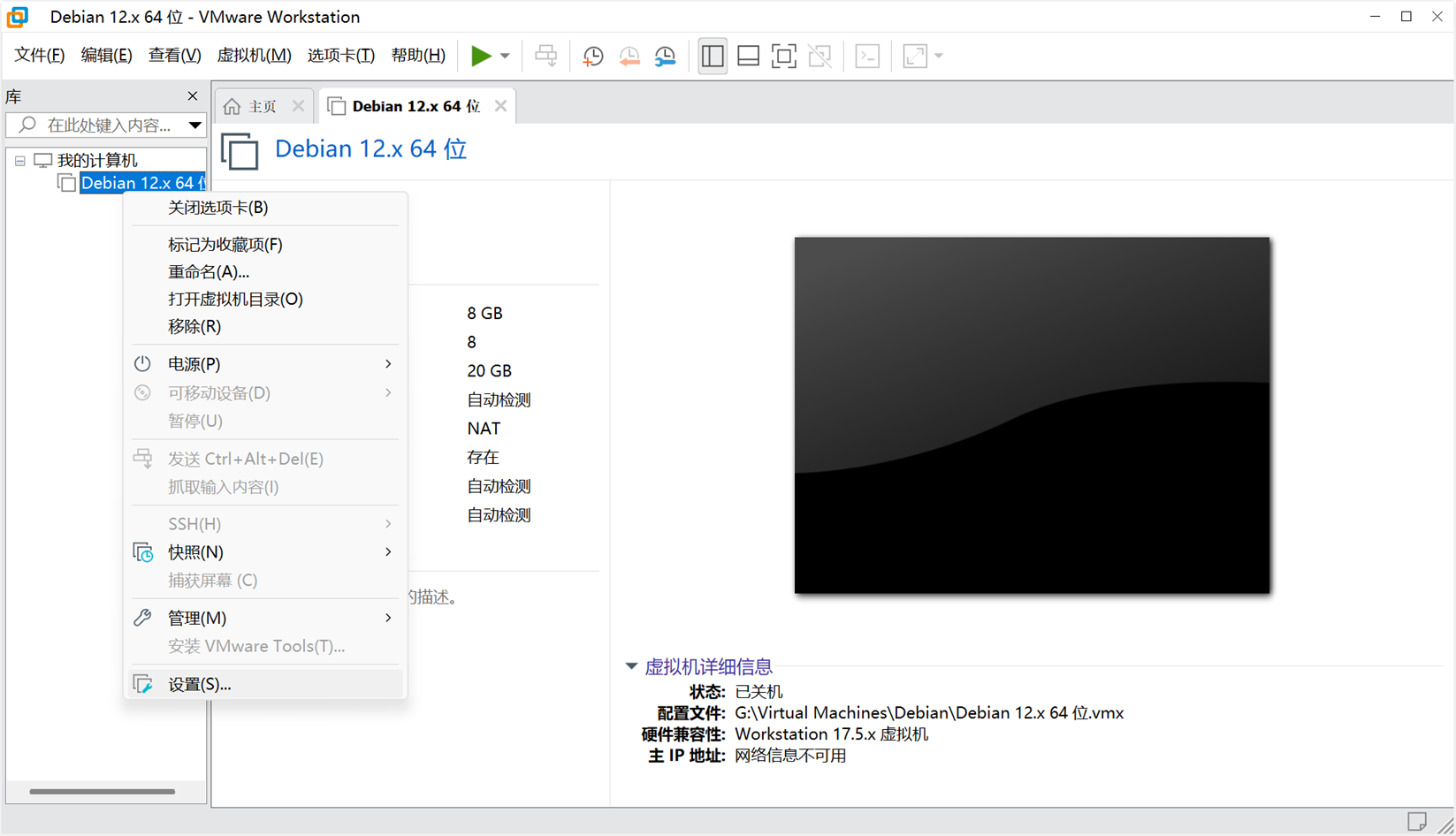The image size is (1456, 836).
Task: Show or hide the thumbnail bar icon
Action: [748, 55]
